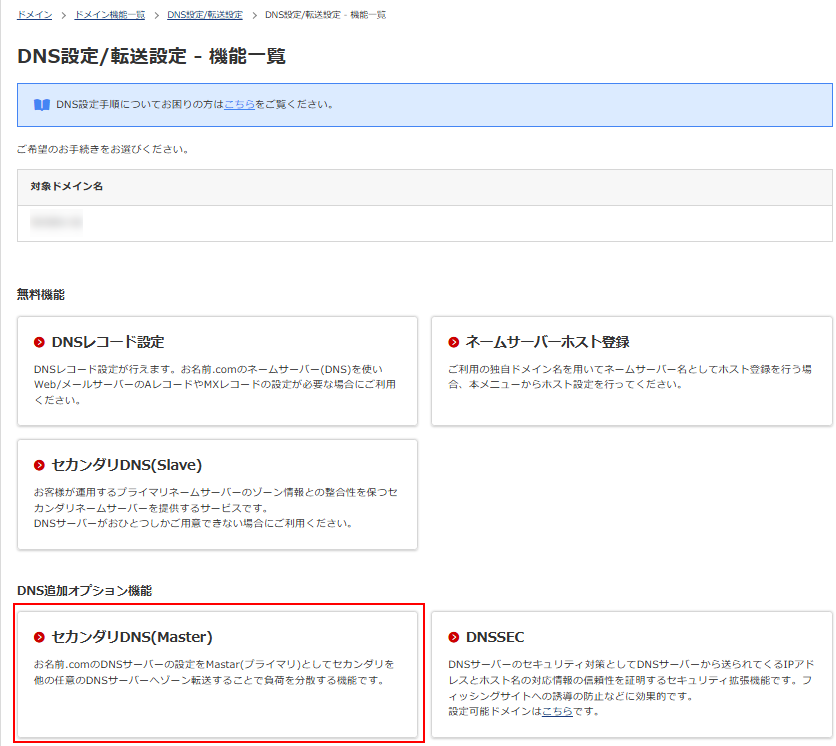Click the breadcrumb chevron after ドメイン機能一覧
Image resolution: width=836 pixels, height=746 pixels.
[x=156, y=15]
